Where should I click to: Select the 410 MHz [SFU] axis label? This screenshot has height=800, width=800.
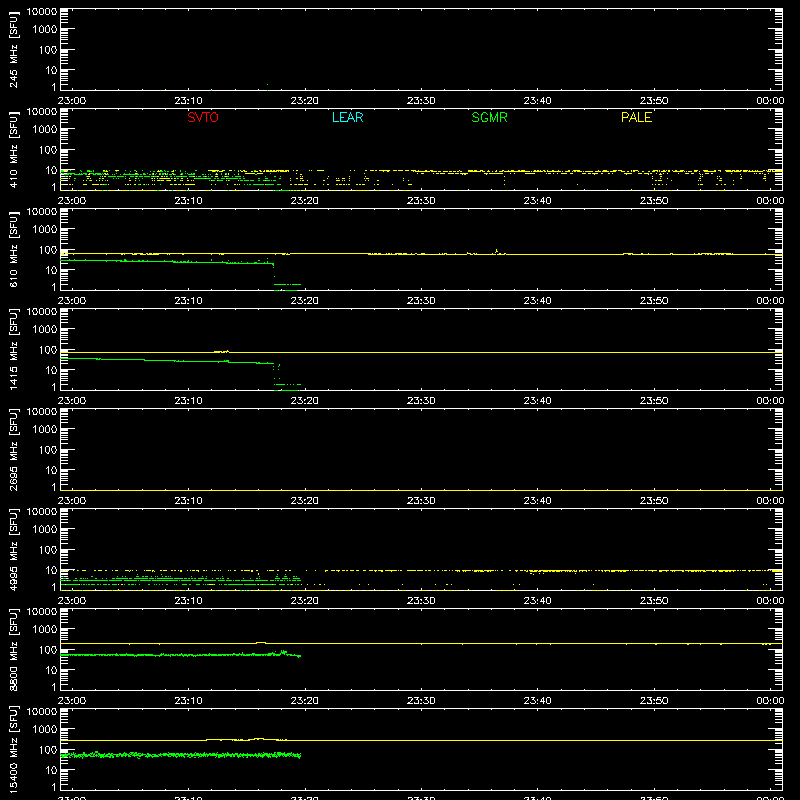pos(13,150)
